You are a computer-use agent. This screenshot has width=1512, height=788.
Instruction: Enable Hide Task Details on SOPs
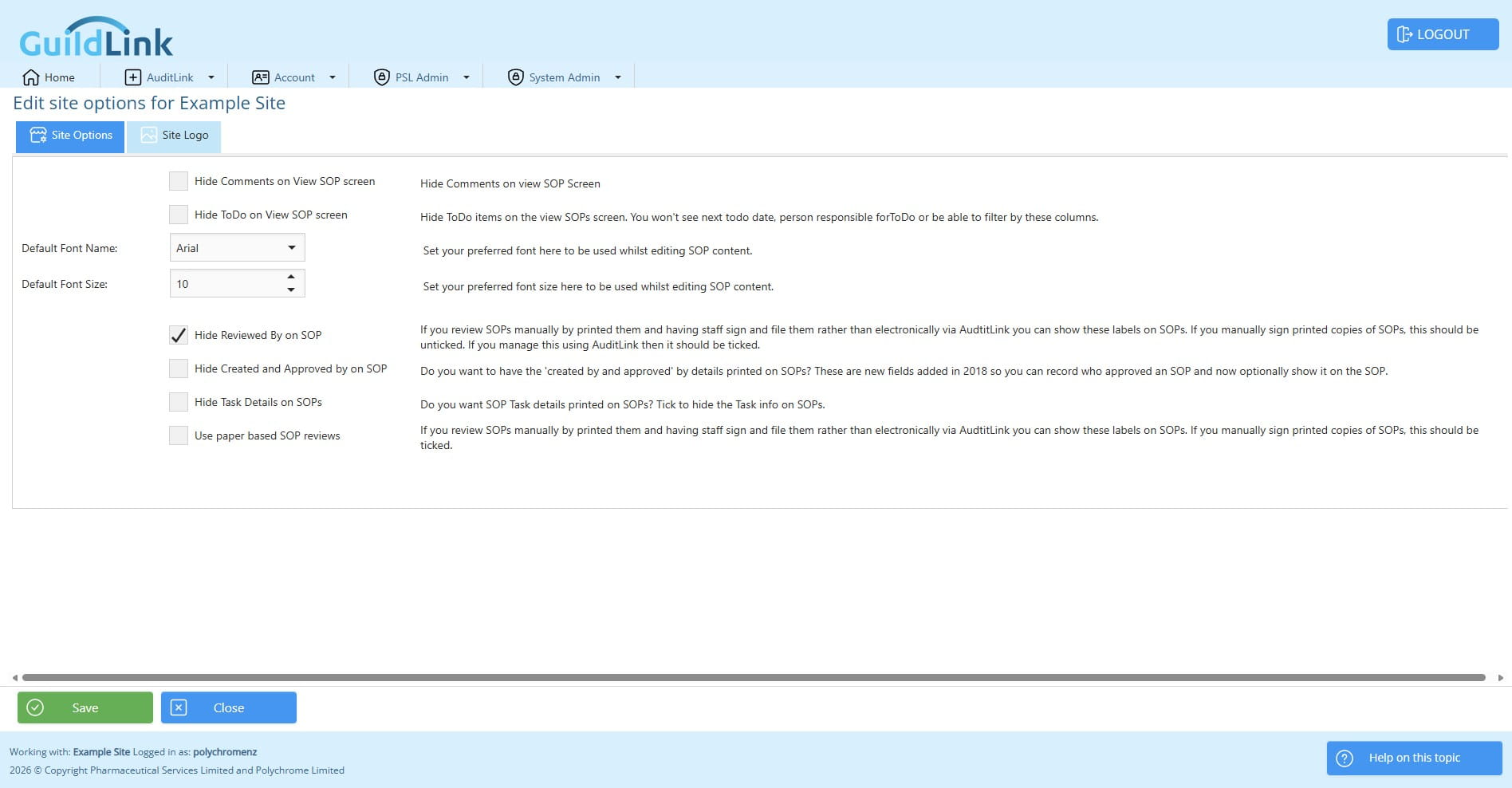(x=179, y=402)
